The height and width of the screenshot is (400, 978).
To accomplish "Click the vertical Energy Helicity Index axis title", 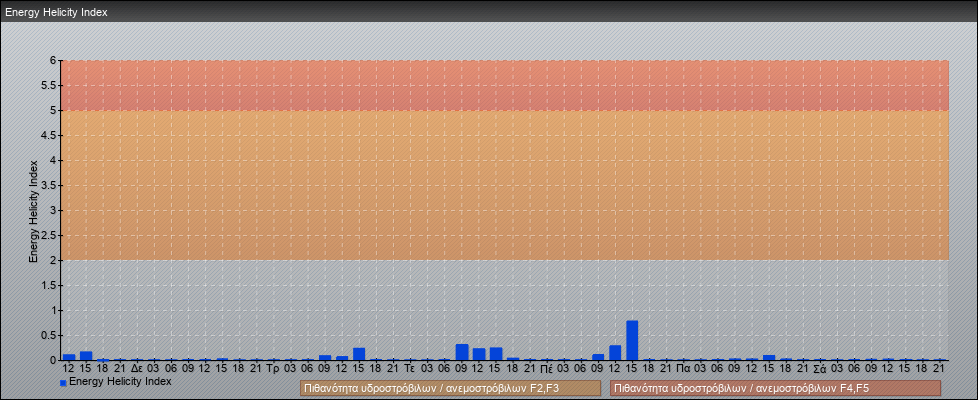I will [x=34, y=211].
